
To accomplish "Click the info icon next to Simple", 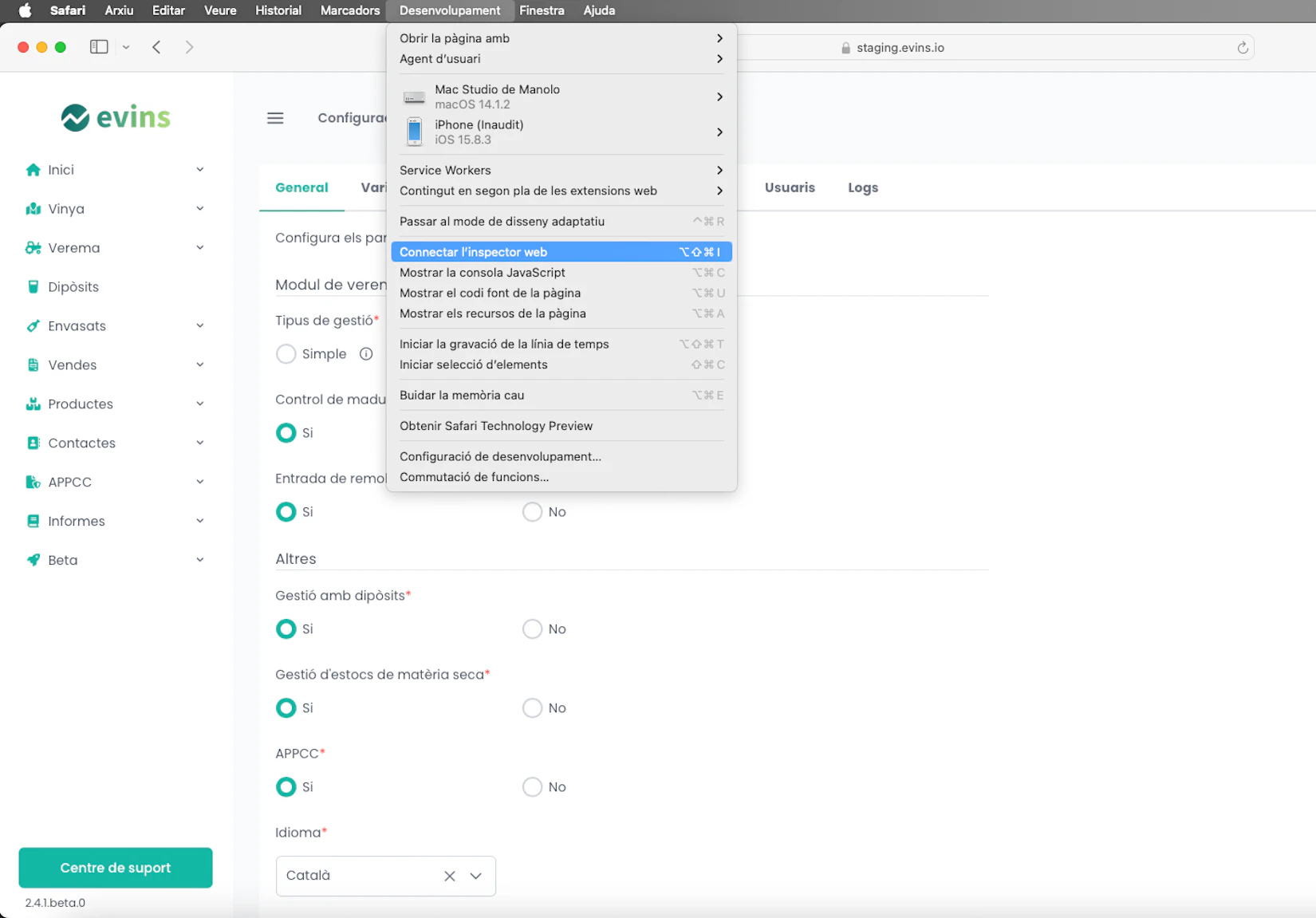I will 366,354.
